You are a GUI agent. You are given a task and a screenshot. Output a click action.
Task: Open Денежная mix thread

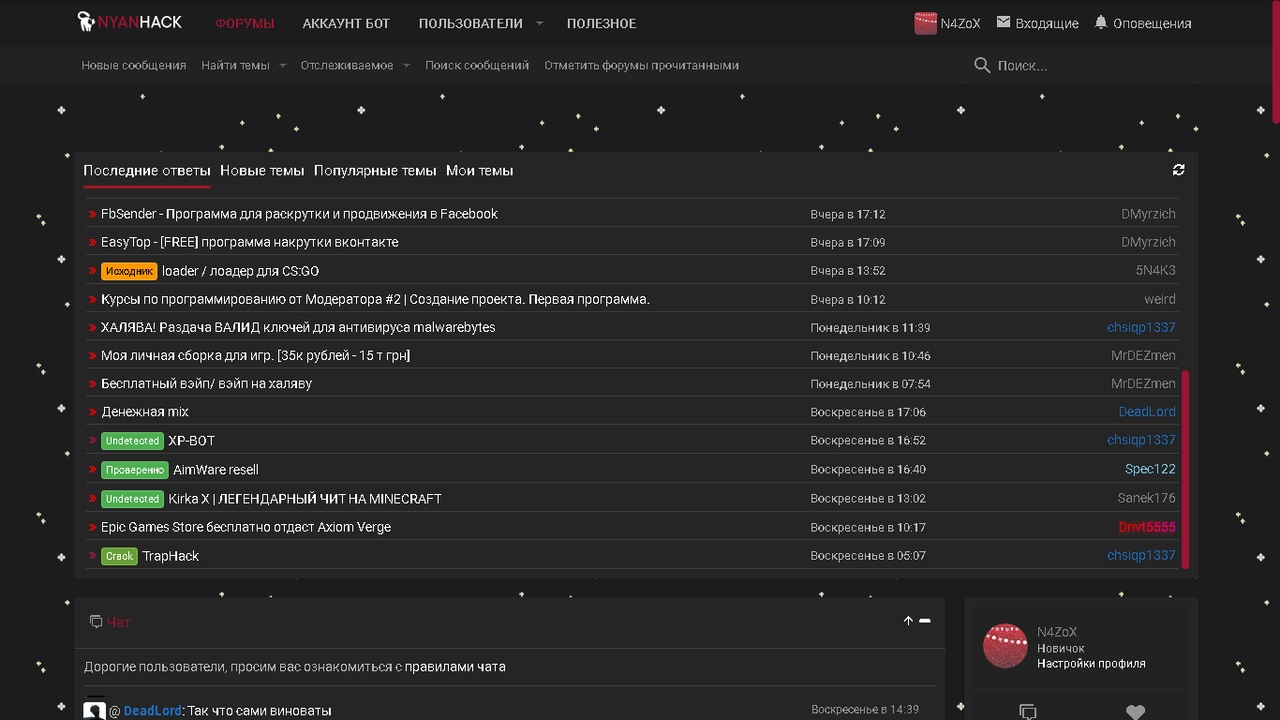click(x=145, y=412)
